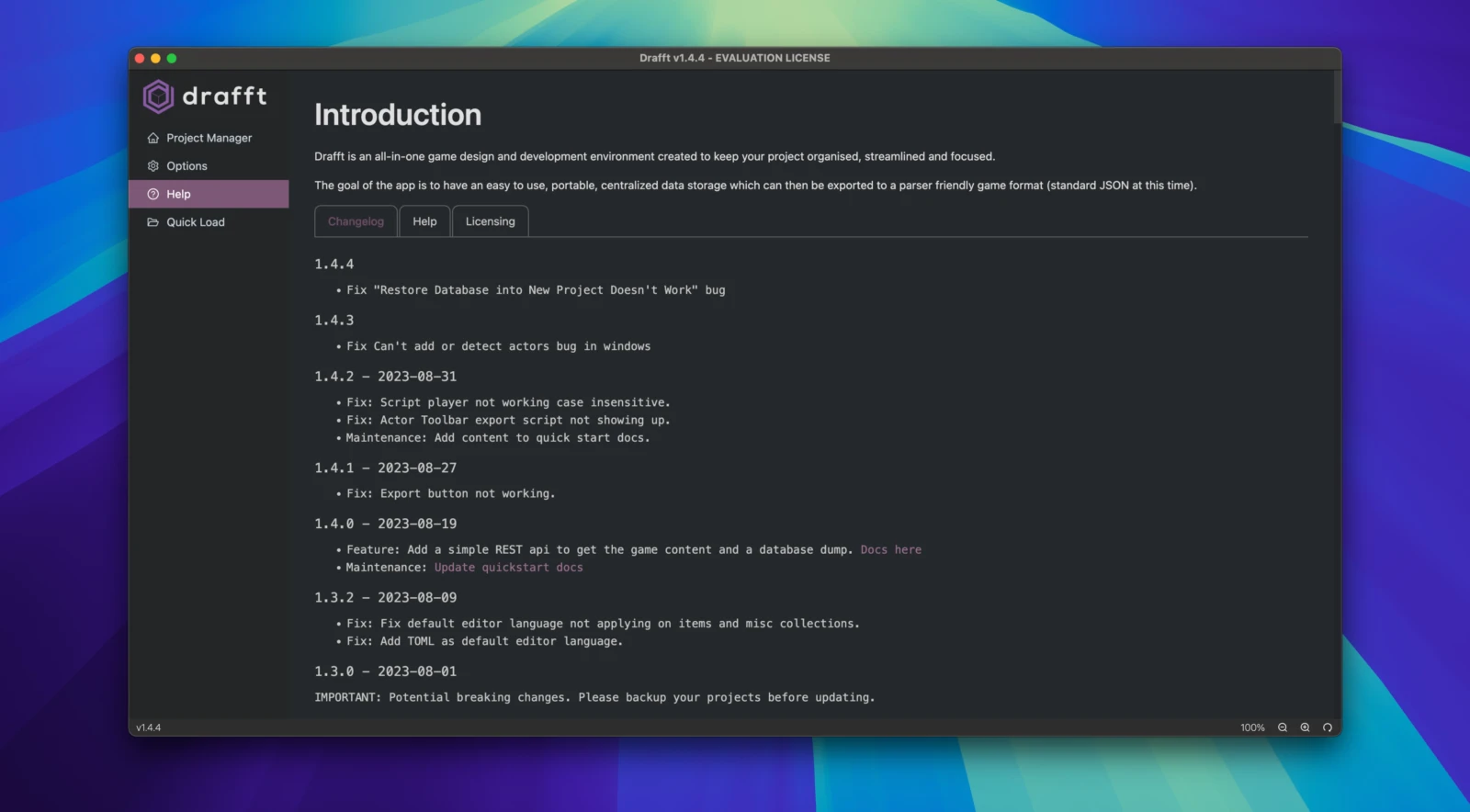Click the Help question mark icon

[153, 195]
